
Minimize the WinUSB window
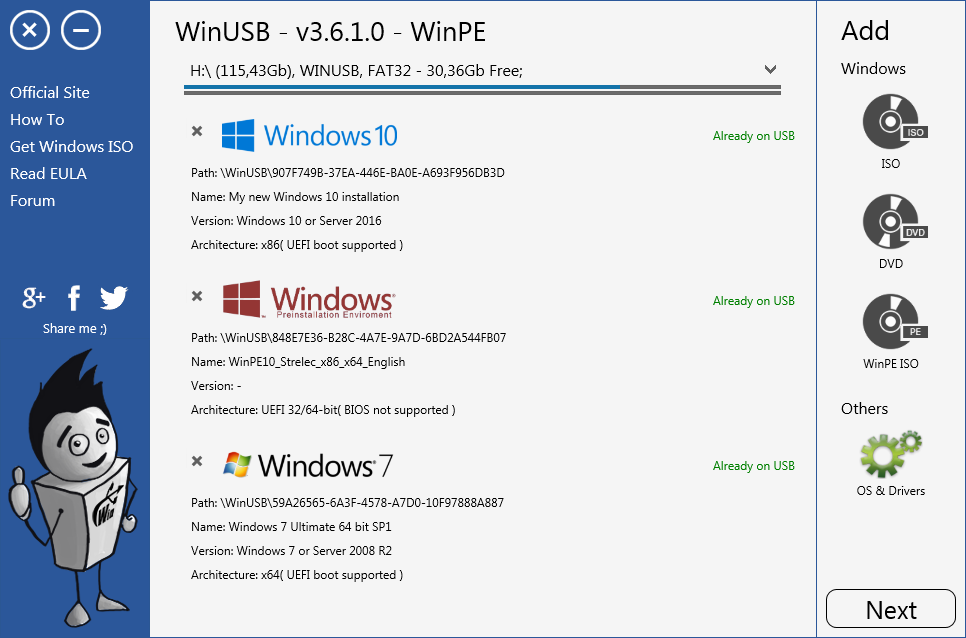tap(81, 31)
